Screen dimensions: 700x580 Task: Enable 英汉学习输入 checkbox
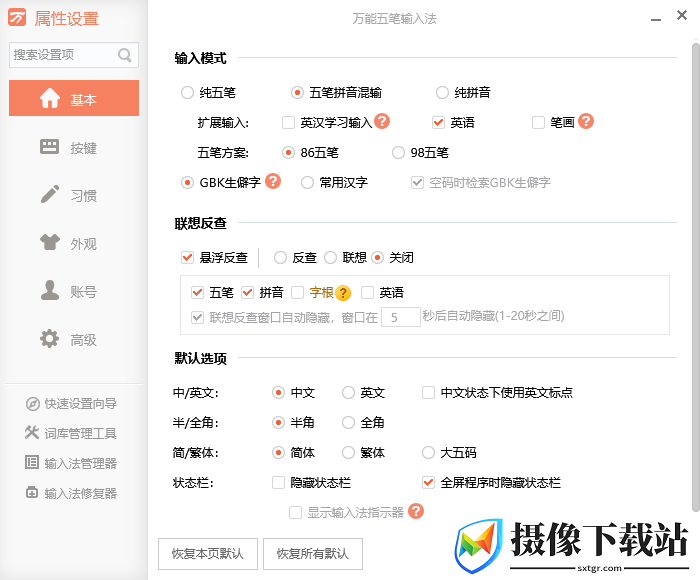pos(288,122)
